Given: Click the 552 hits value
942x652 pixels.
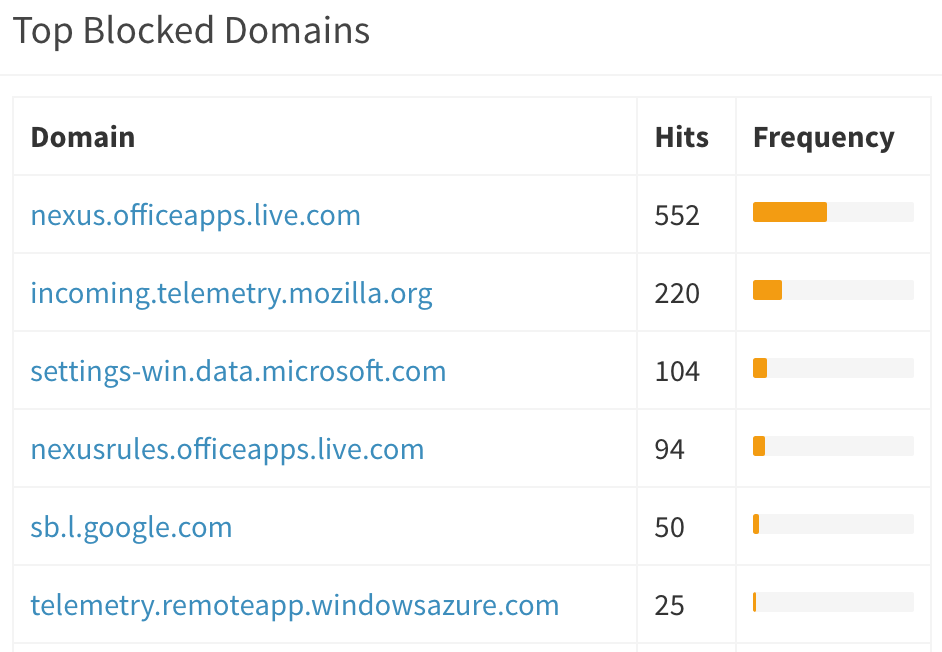Looking at the screenshot, I should (677, 215).
